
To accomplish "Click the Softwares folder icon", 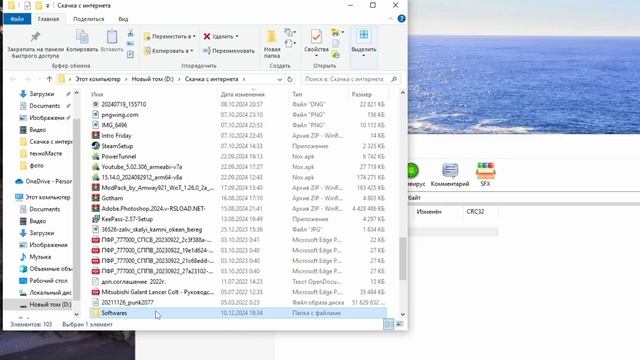I will tap(96, 313).
